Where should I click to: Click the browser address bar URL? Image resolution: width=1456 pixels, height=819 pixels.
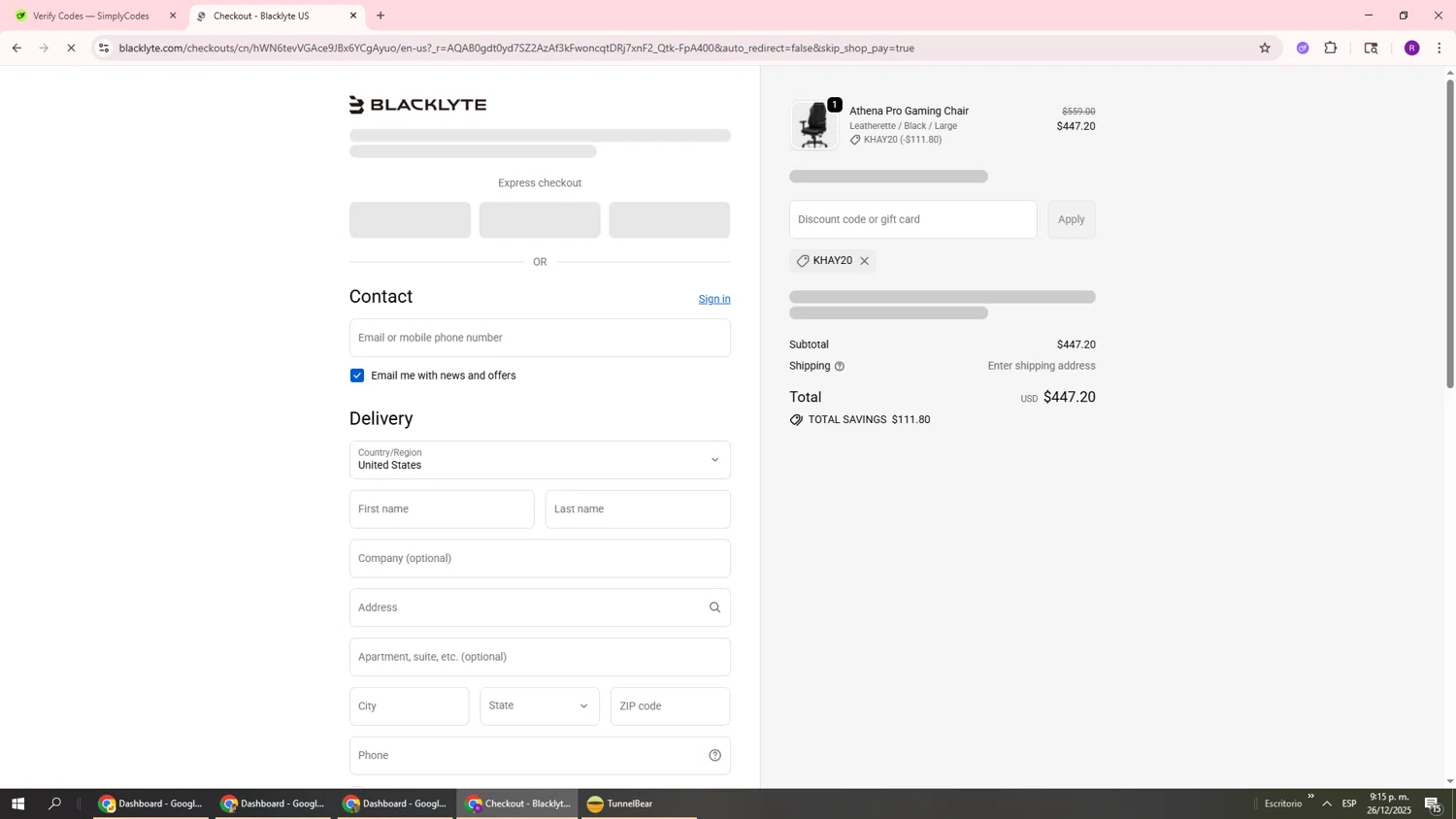click(x=516, y=48)
